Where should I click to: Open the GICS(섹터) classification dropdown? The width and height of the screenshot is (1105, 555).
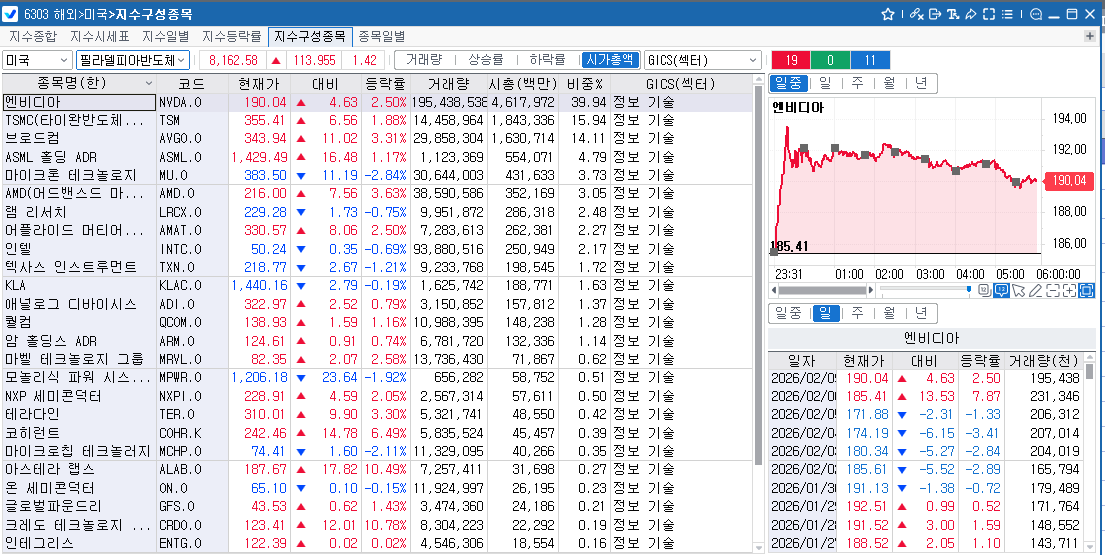(703, 60)
